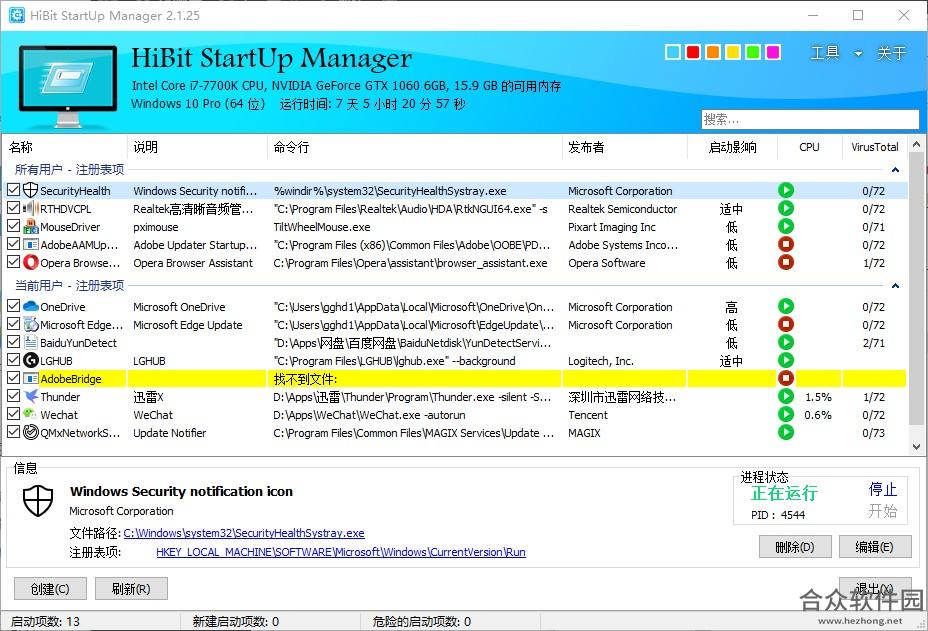This screenshot has height=631, width=928.
Task: Click the RTHDVCPL speaker icon
Action: [31, 208]
